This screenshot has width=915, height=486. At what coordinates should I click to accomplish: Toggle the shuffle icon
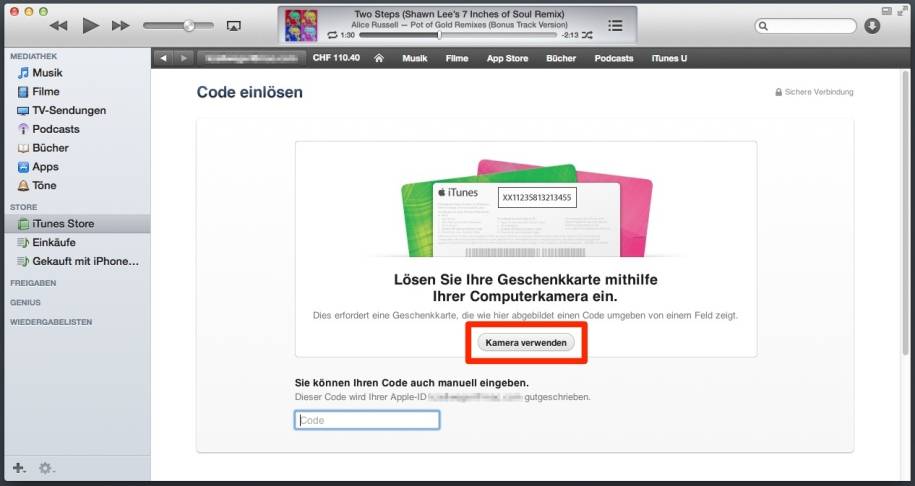coord(587,35)
